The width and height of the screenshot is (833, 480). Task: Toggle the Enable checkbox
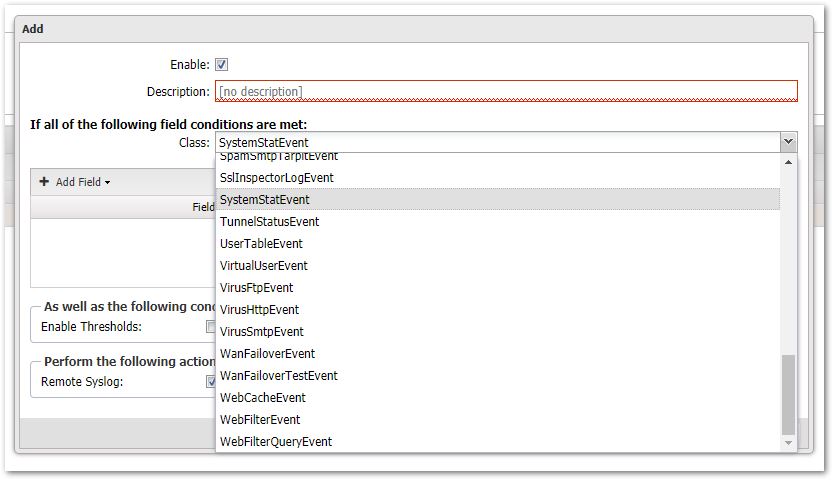(x=221, y=65)
